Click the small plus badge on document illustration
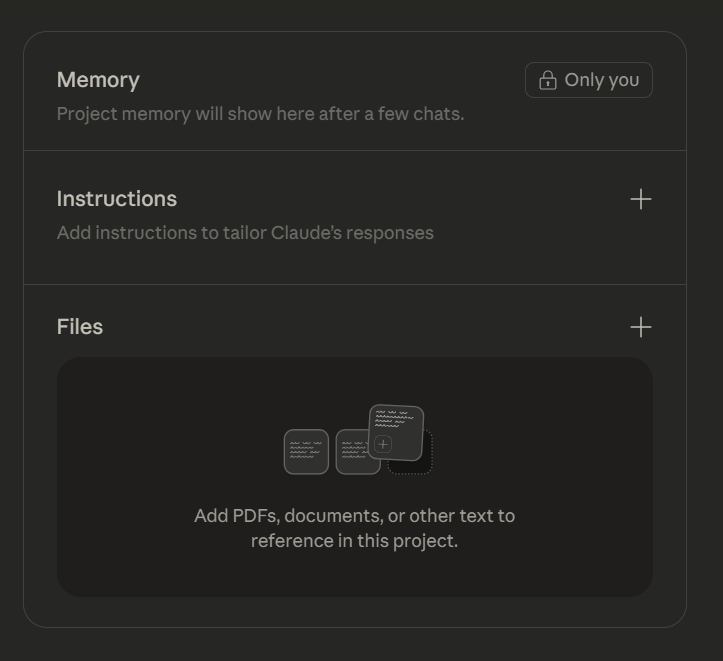This screenshot has height=661, width=723. click(x=383, y=444)
